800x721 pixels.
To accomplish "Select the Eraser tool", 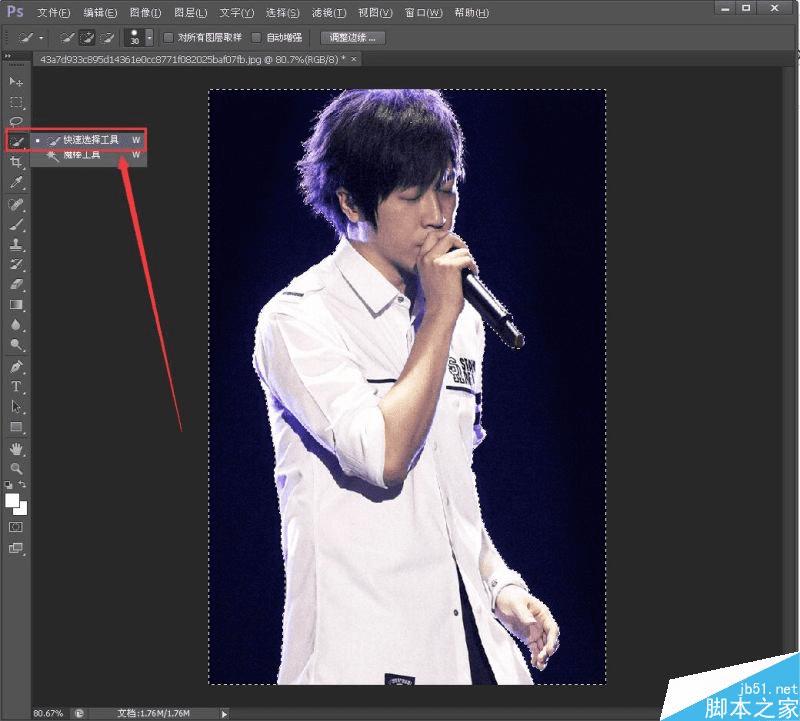I will point(16,284).
